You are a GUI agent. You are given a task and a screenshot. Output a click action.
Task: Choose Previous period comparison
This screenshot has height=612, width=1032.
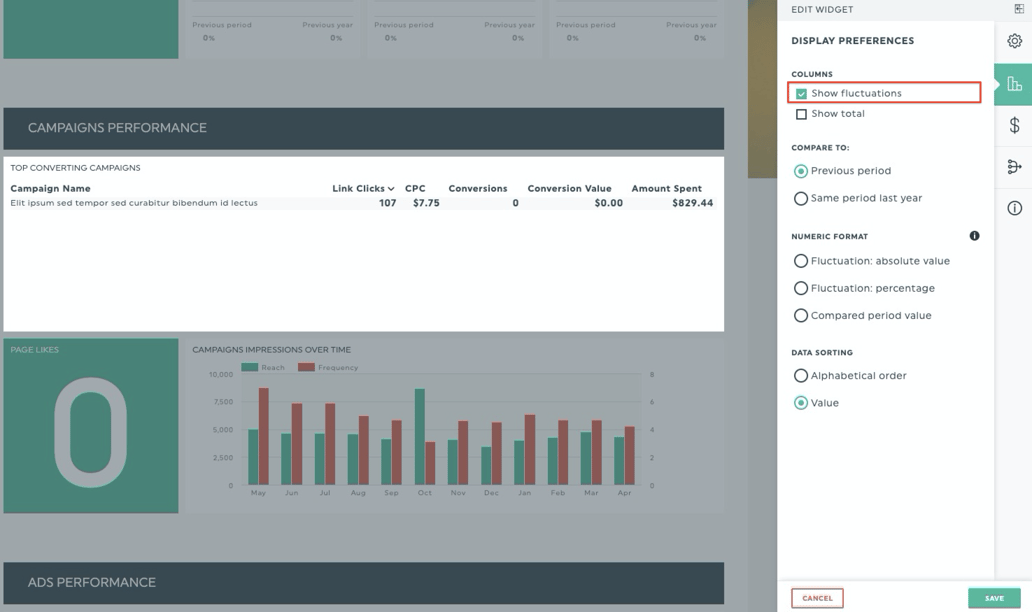tap(801, 171)
